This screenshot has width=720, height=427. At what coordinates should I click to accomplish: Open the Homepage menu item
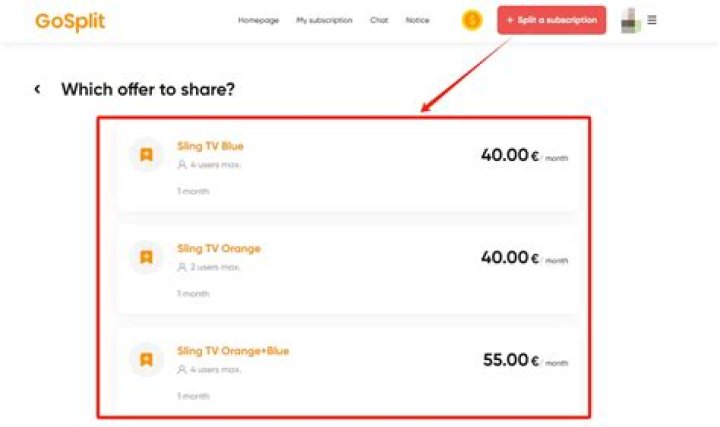[x=259, y=20]
